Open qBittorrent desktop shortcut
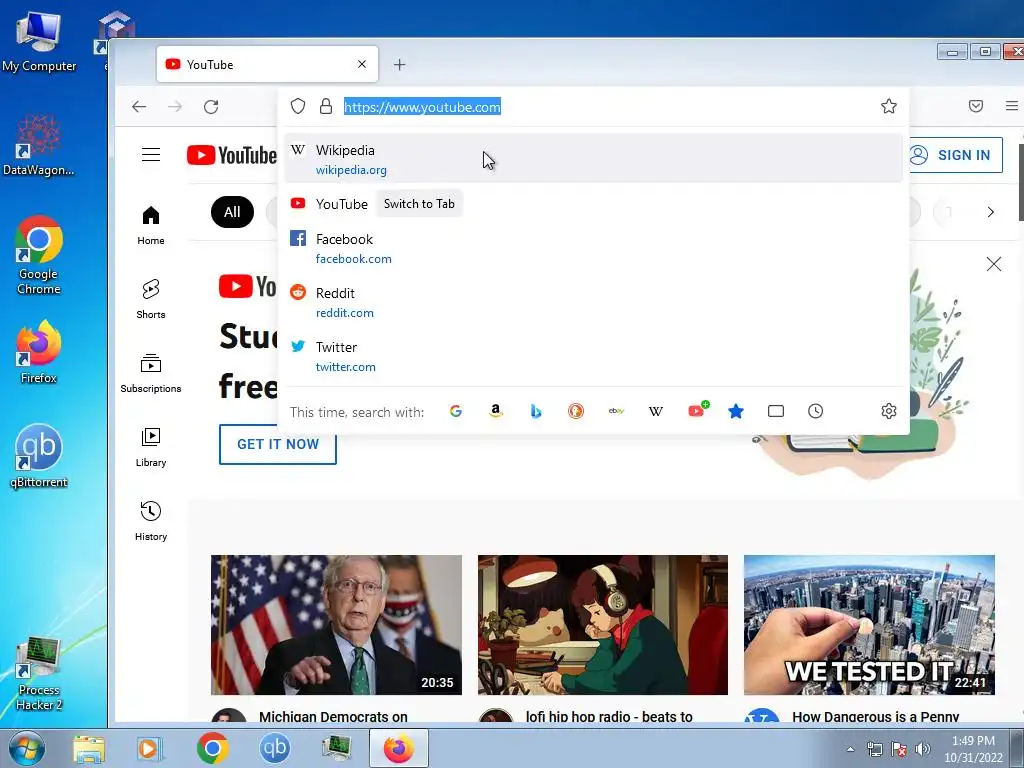1024x768 pixels. pos(39,456)
